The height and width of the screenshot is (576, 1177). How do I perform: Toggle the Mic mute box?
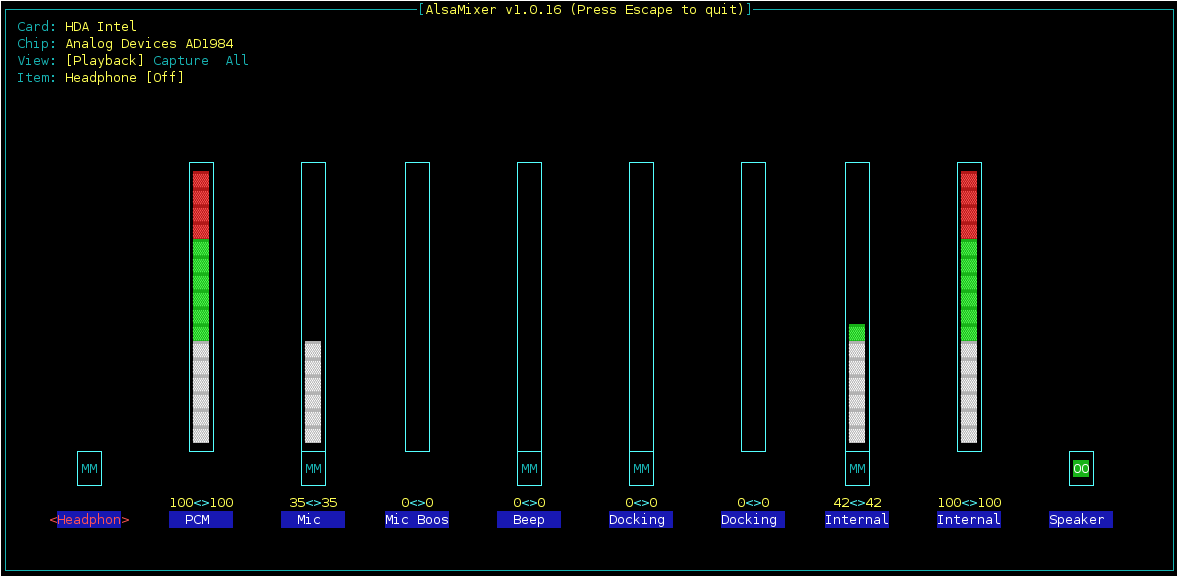pyautogui.click(x=313, y=469)
